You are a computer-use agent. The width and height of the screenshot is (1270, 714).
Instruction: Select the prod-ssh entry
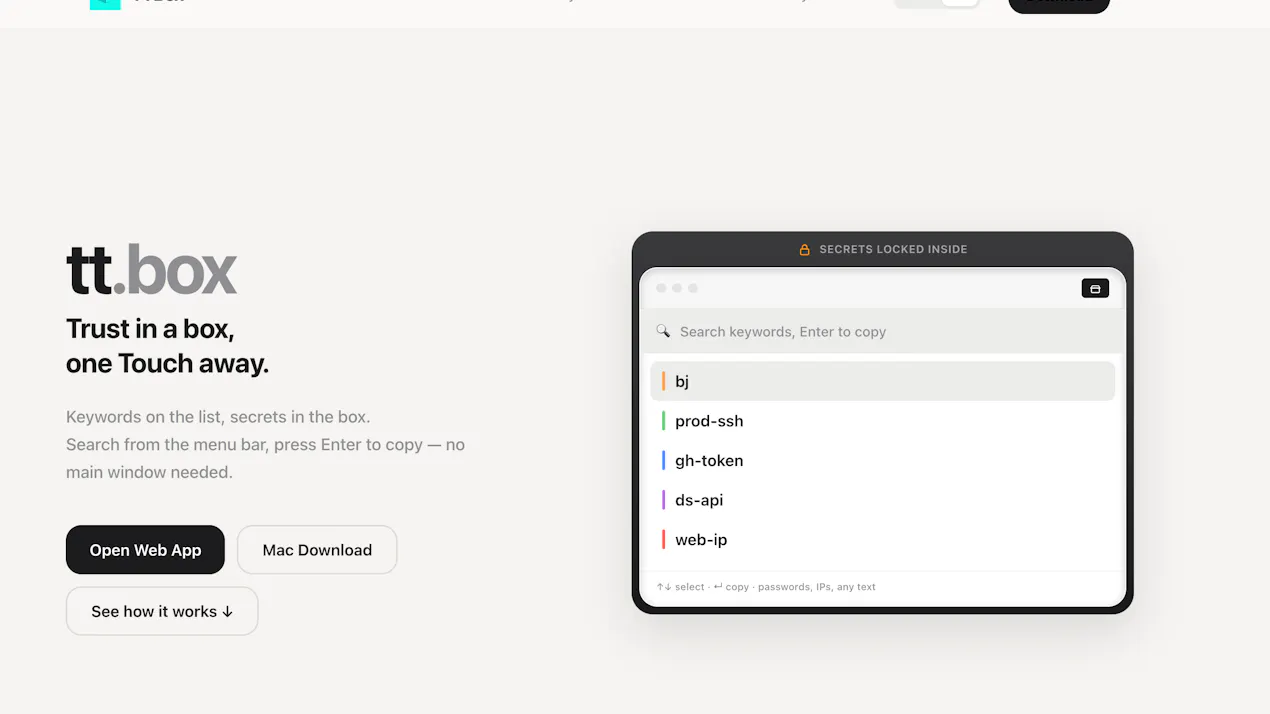(x=882, y=421)
